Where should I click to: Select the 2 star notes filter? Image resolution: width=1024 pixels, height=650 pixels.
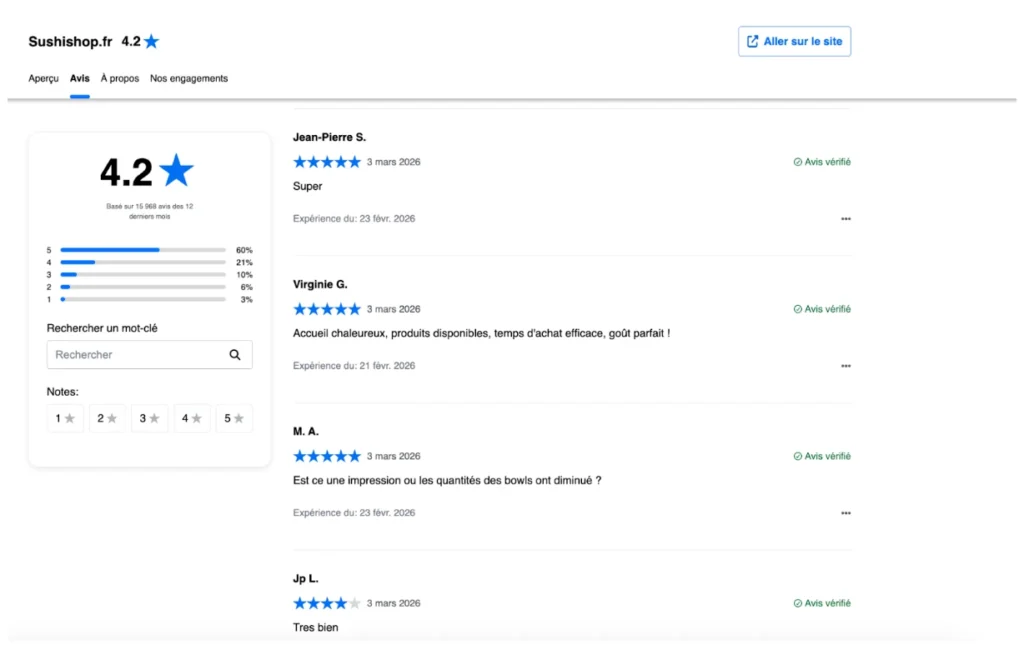point(107,419)
